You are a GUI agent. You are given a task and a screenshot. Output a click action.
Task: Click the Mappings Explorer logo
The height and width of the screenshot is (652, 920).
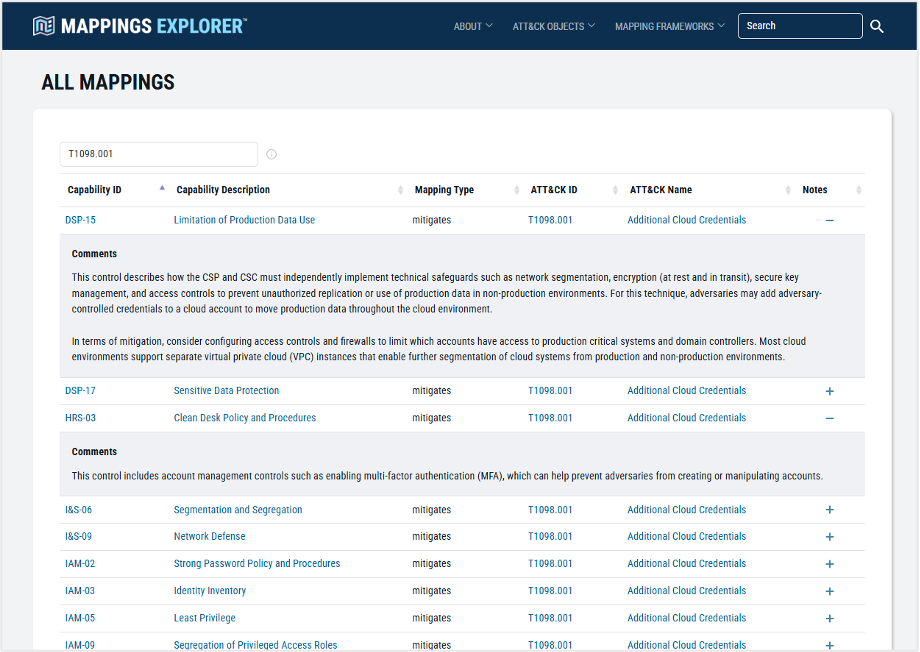(140, 26)
